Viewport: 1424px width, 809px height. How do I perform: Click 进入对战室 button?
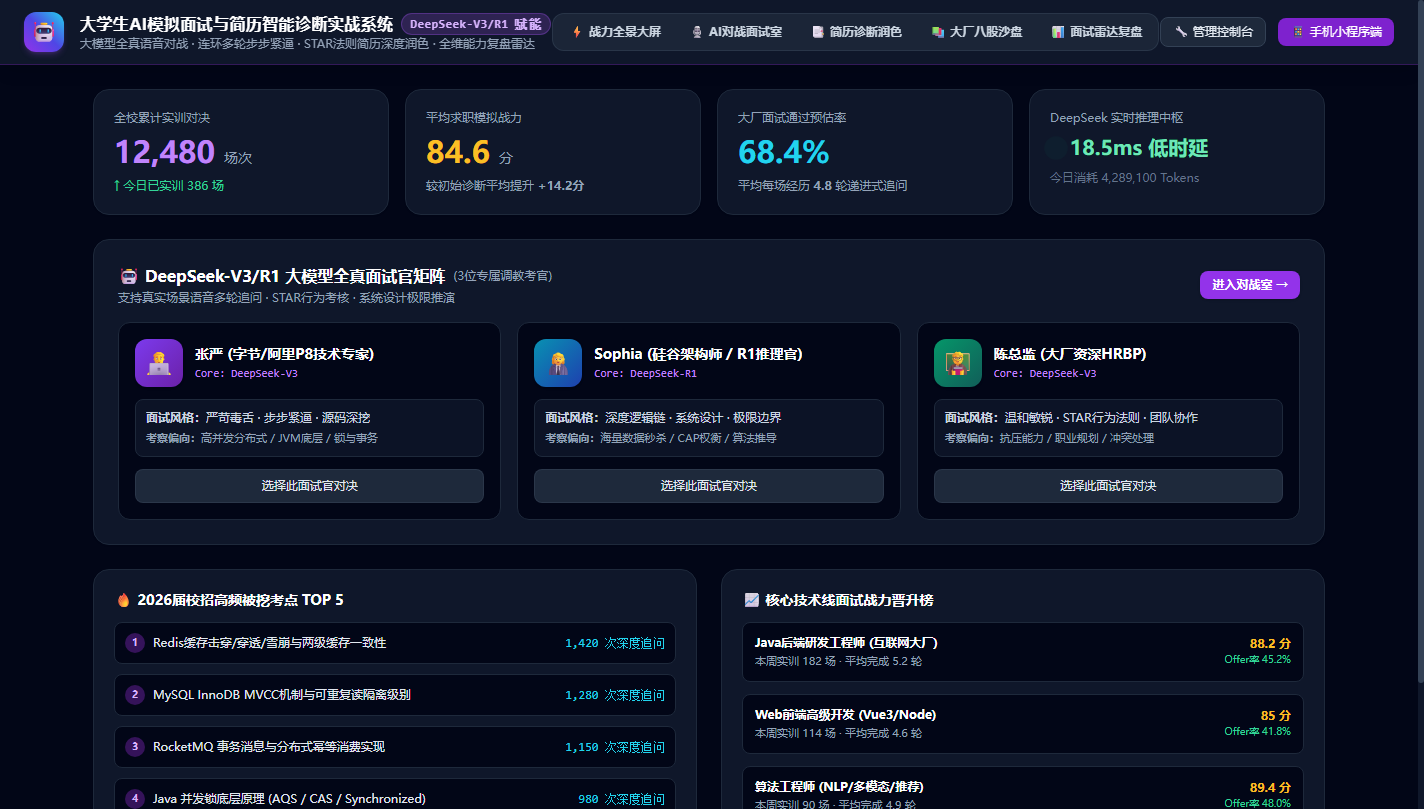pyautogui.click(x=1250, y=285)
